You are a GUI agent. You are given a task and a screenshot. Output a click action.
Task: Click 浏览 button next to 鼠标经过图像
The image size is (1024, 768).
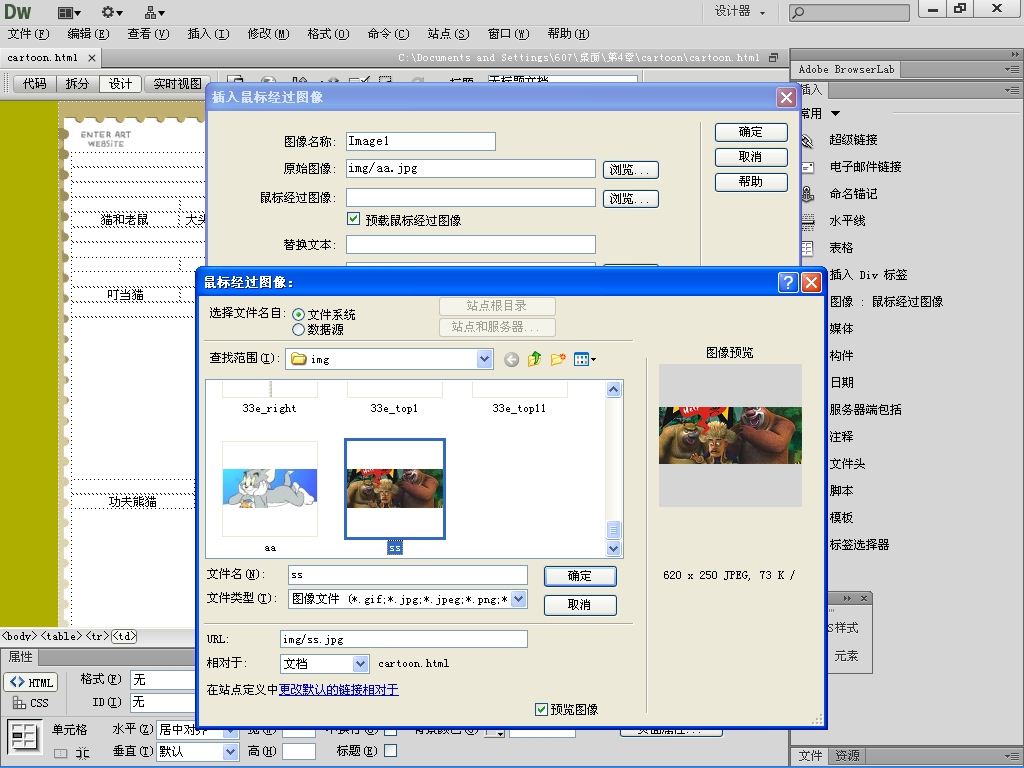click(x=630, y=199)
